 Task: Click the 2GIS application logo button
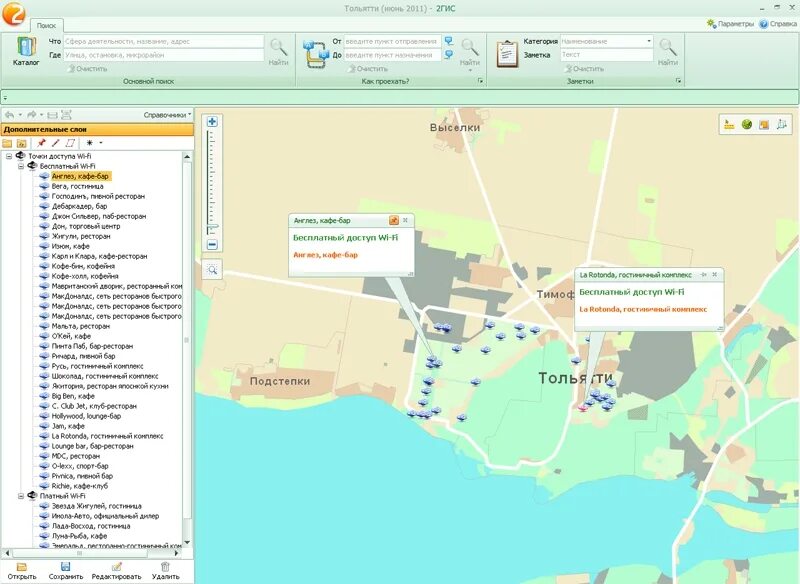(14, 12)
